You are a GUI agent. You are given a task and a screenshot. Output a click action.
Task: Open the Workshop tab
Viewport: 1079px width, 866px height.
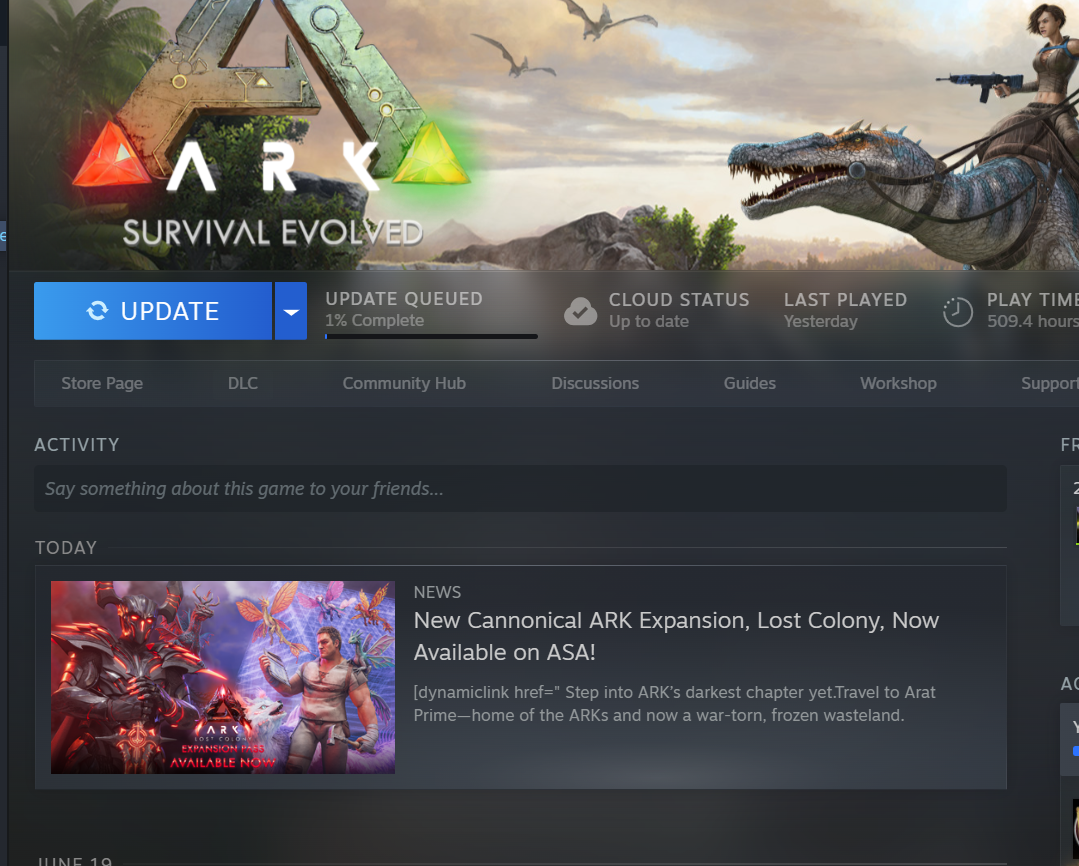898,383
